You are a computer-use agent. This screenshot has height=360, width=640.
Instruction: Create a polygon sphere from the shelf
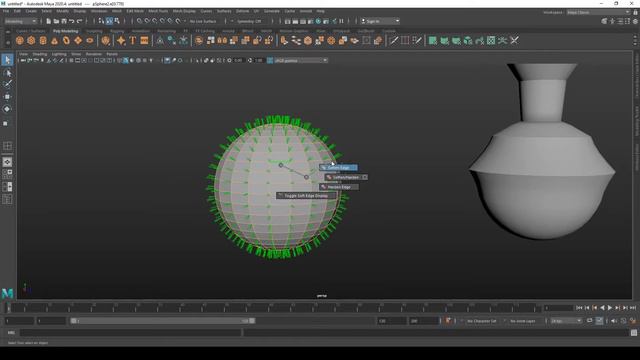point(20,40)
